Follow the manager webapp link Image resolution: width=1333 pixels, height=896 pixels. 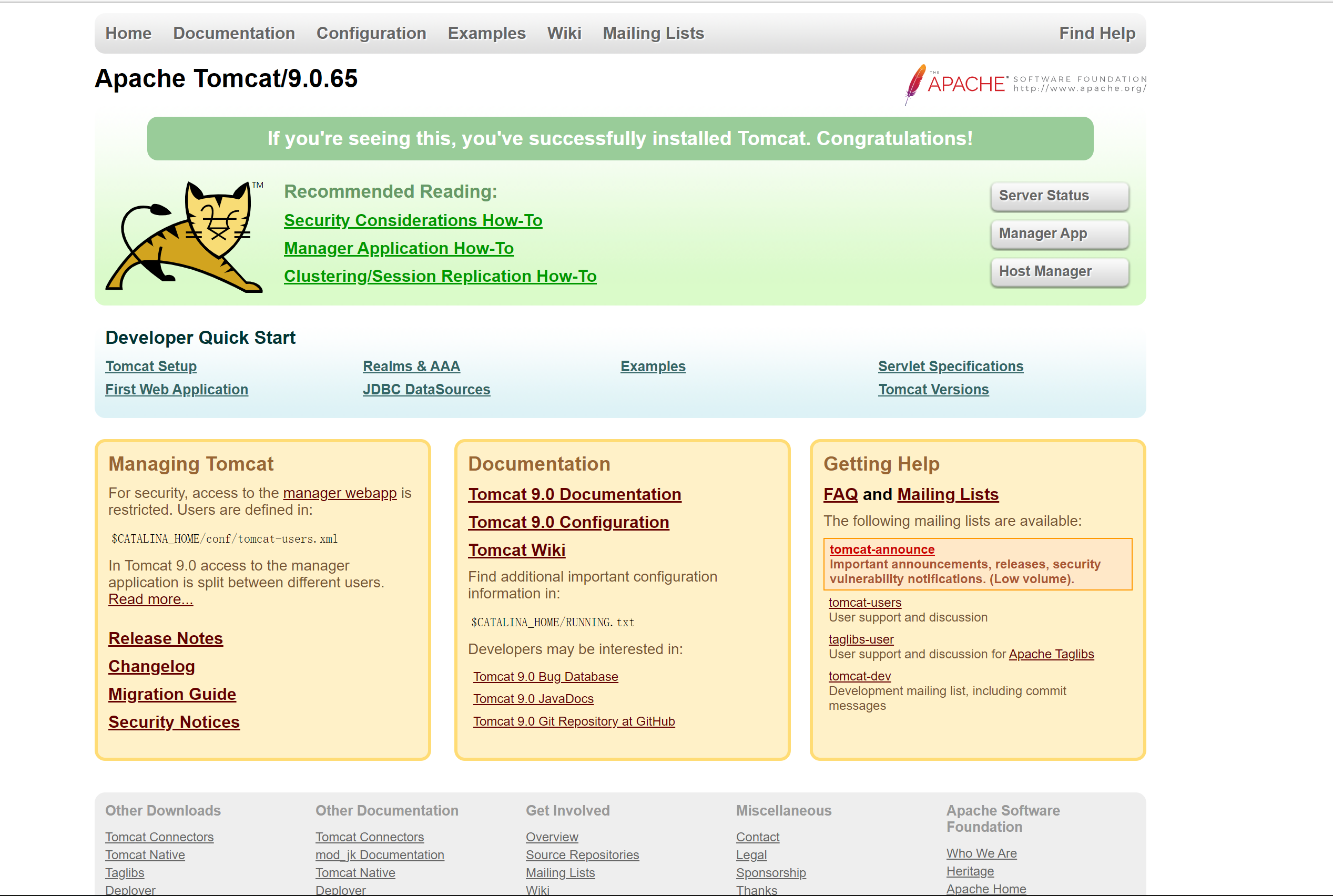point(340,493)
